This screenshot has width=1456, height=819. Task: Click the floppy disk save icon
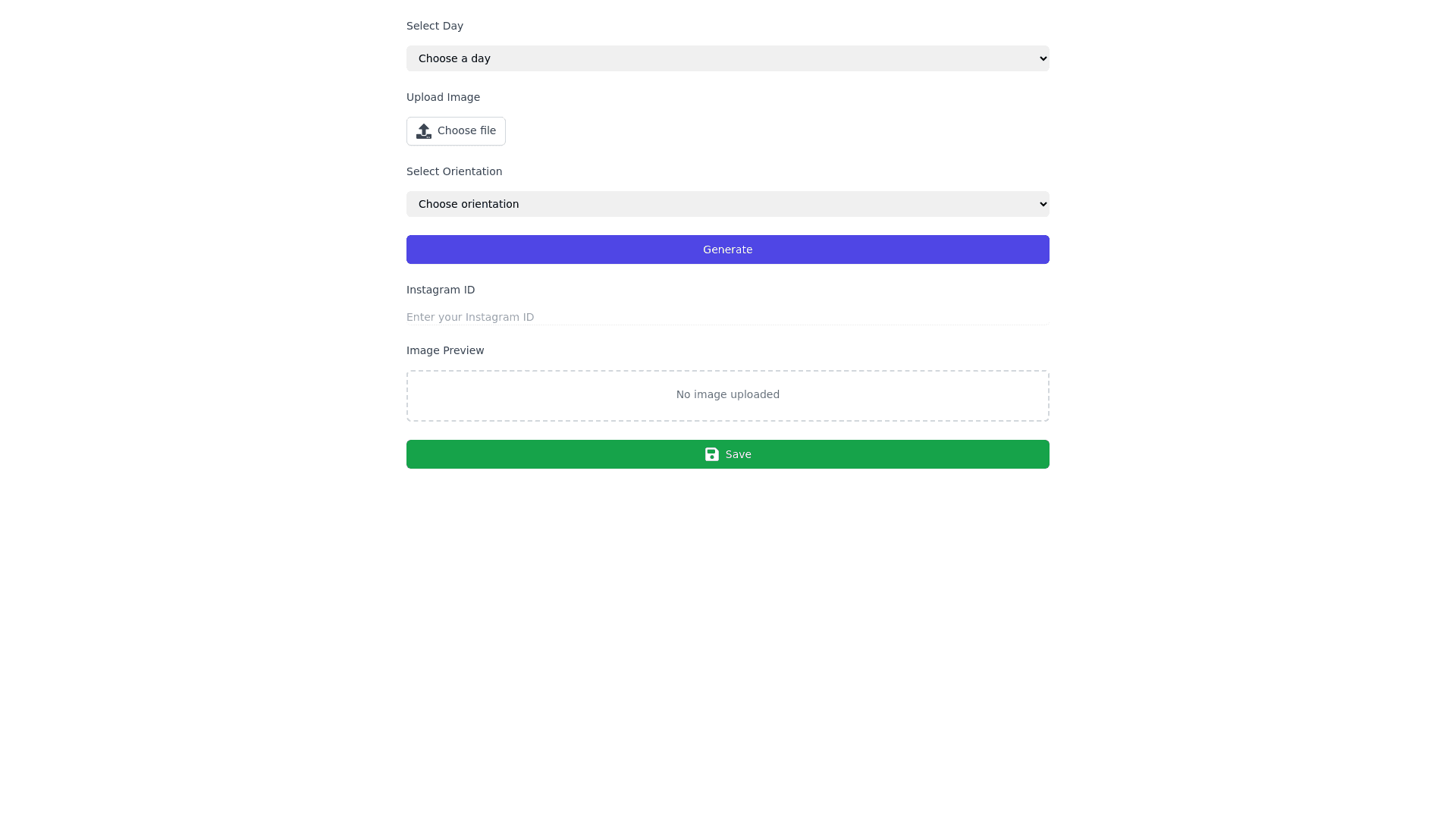point(711,454)
